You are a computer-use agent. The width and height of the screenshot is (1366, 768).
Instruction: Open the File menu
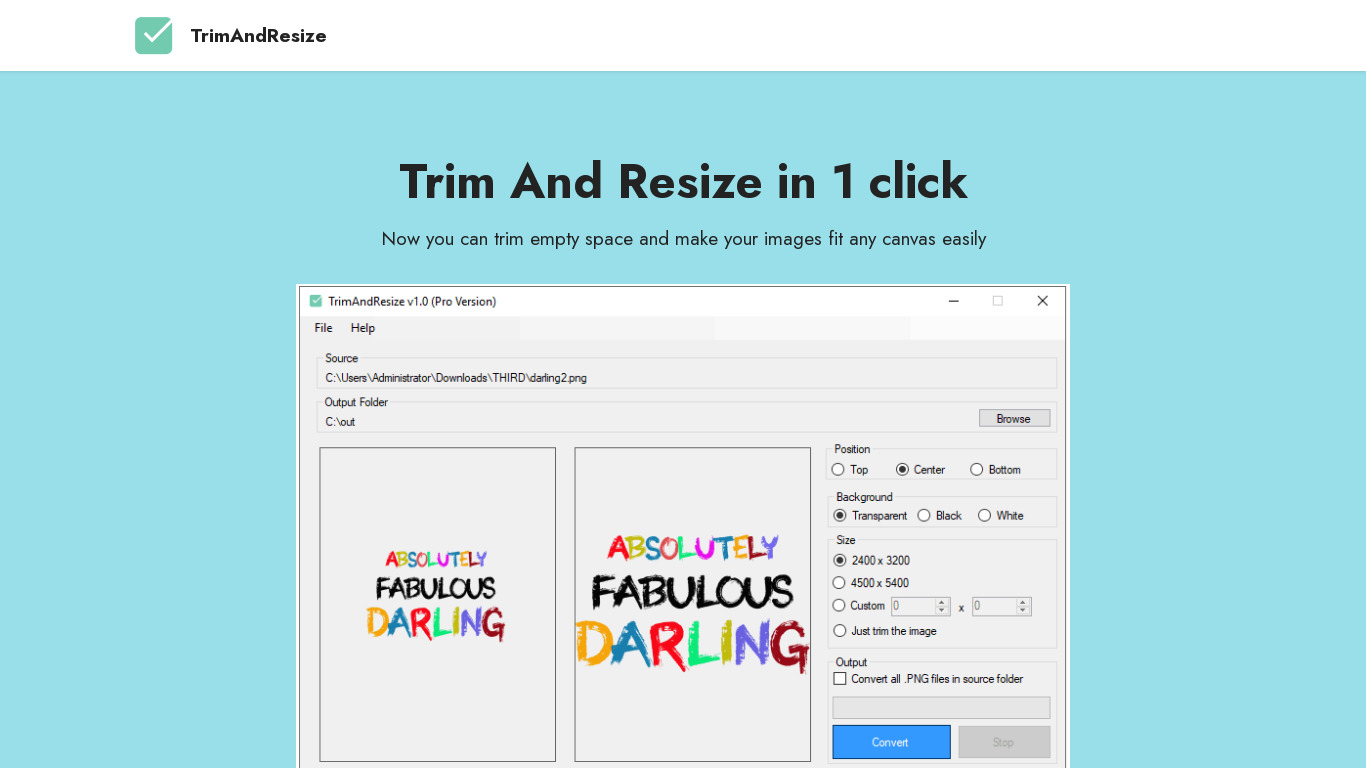[323, 328]
